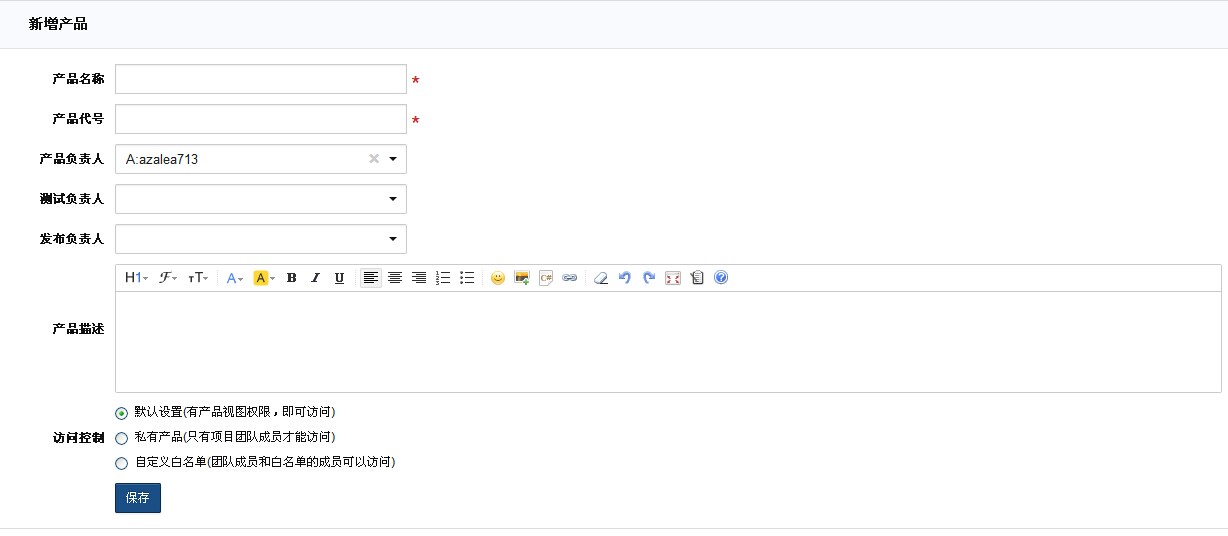Insert a numbered list
Screen dimensions: 1228x536
[x=443, y=278]
